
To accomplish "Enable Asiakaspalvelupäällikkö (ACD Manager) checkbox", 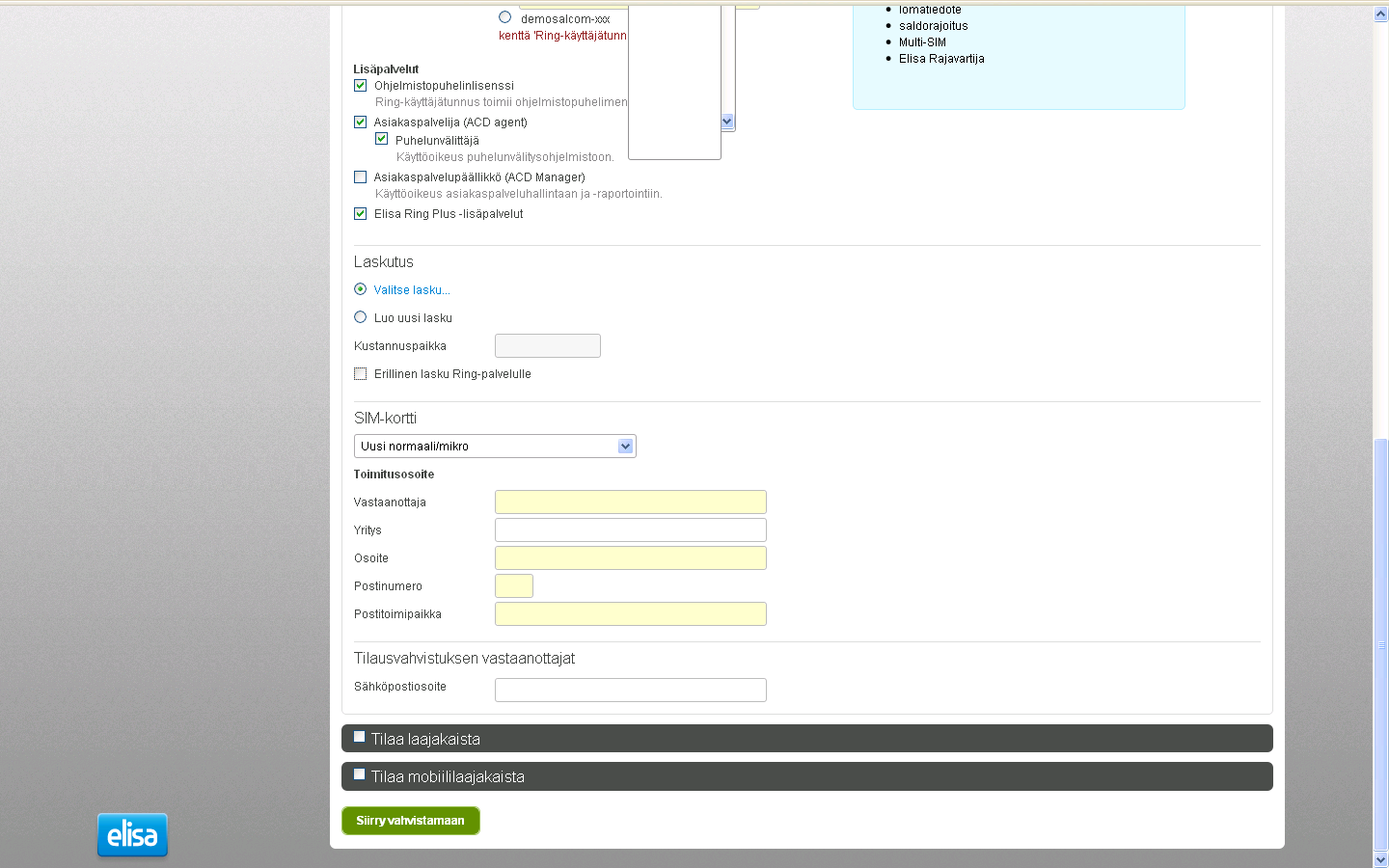I will (360, 176).
